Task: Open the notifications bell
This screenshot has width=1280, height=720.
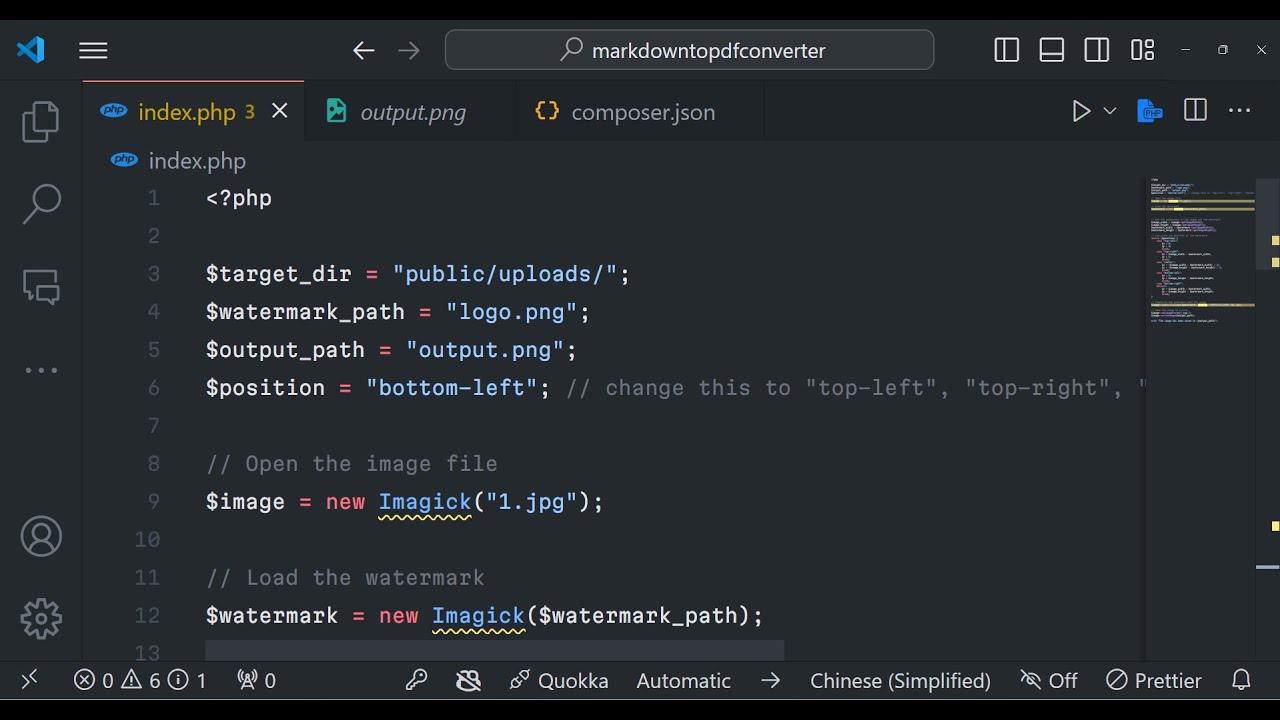Action: (1241, 681)
